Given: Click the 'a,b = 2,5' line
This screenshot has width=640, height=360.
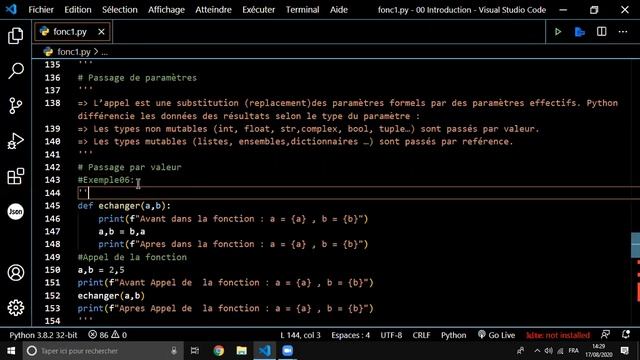Looking at the screenshot, I should coord(101,270).
